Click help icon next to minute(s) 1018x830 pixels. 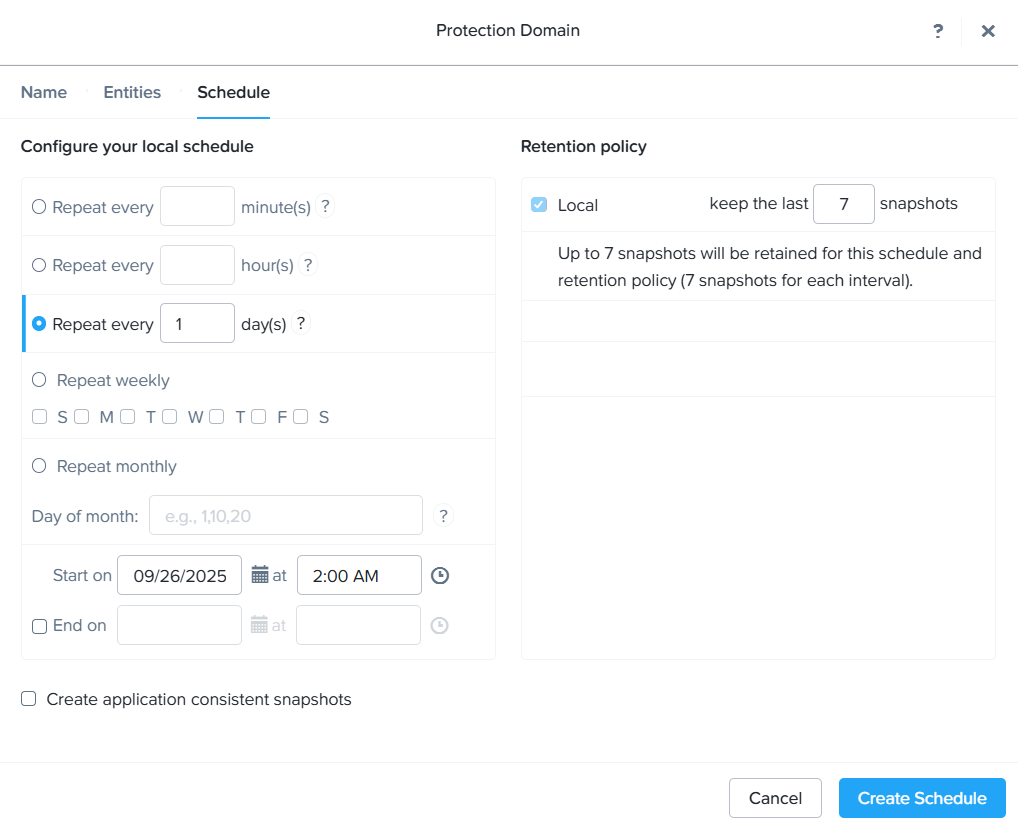(x=325, y=207)
